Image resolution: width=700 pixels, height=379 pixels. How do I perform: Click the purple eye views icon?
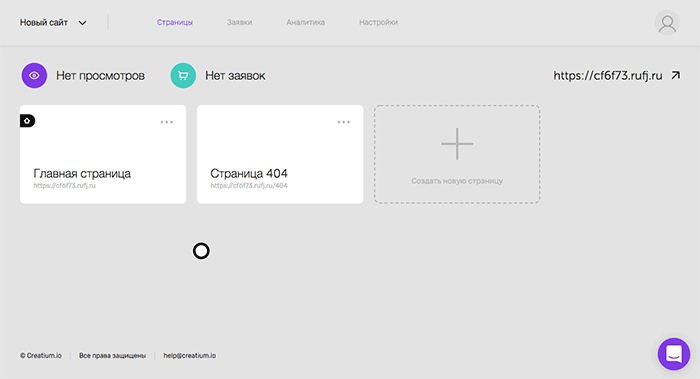(x=34, y=75)
